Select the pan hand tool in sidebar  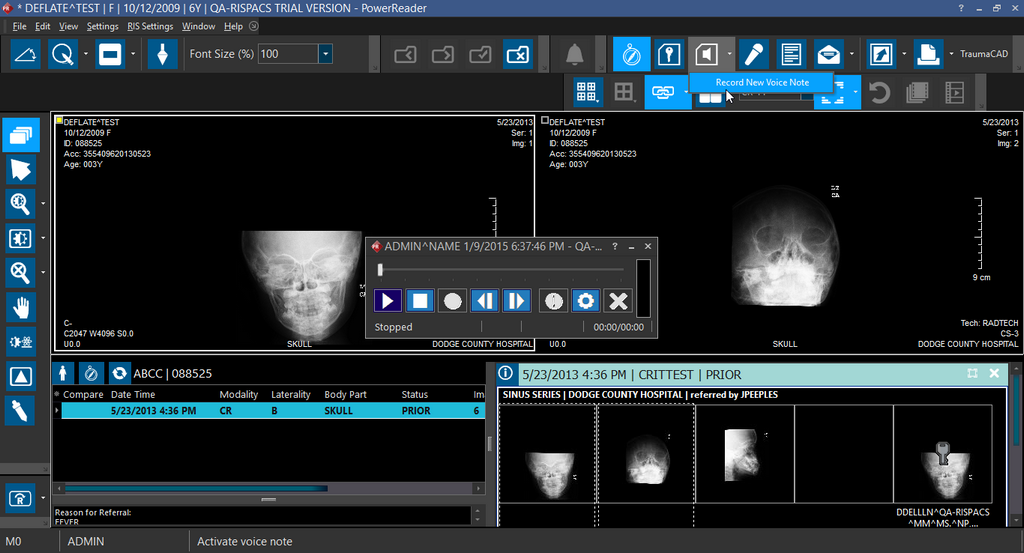point(21,306)
